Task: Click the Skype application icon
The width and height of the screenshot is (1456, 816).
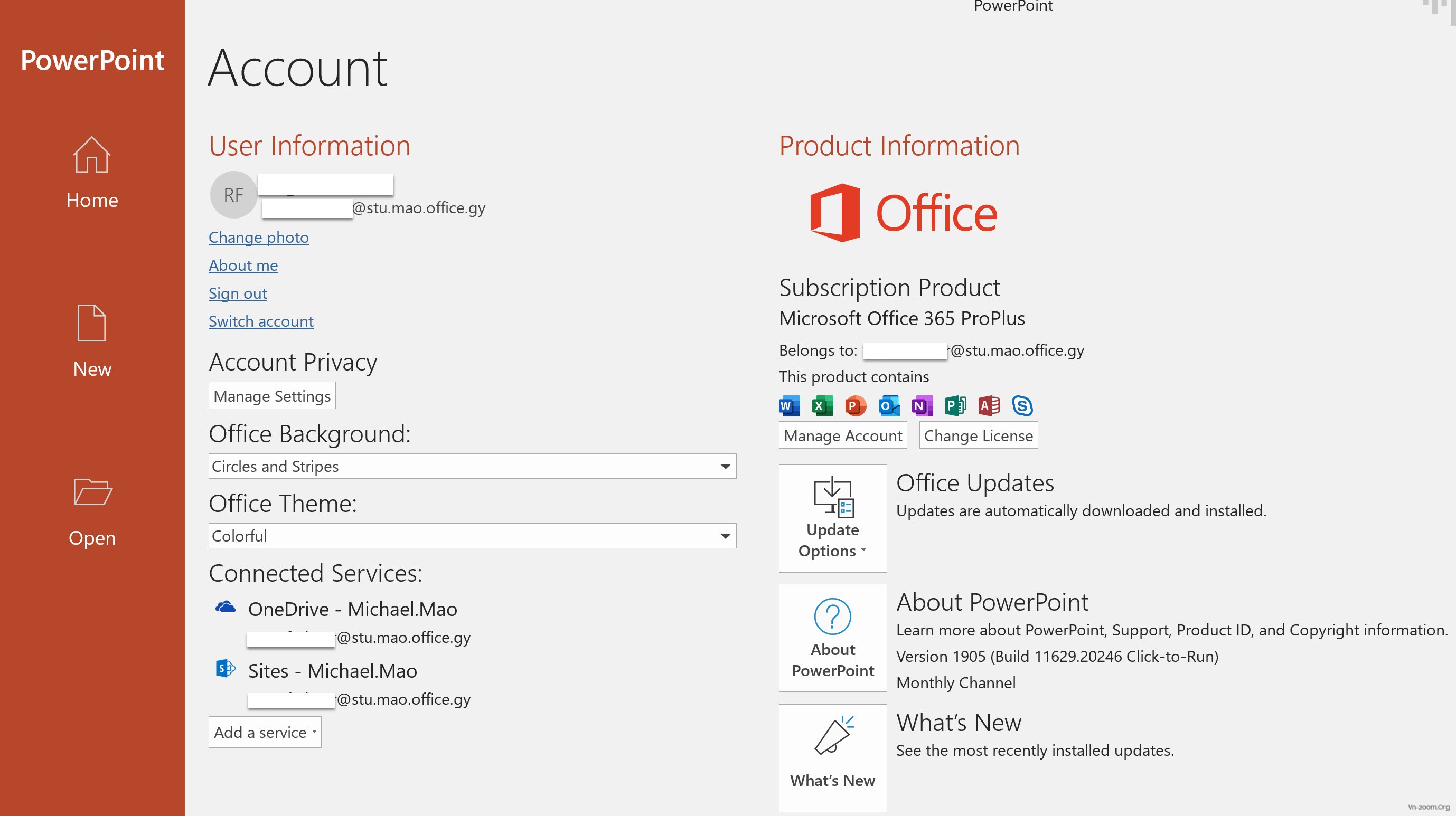Action: tap(1022, 405)
